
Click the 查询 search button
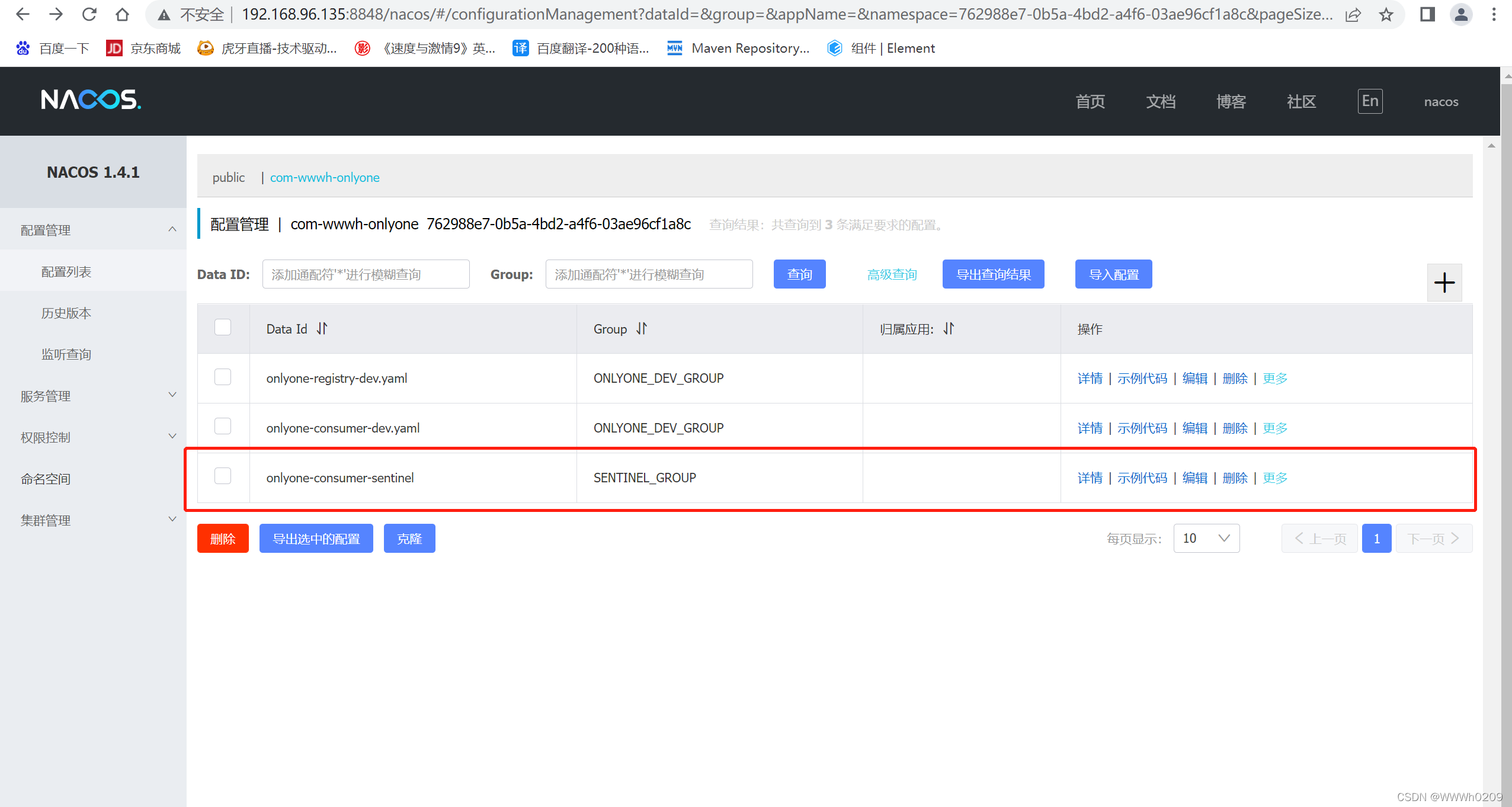click(799, 274)
